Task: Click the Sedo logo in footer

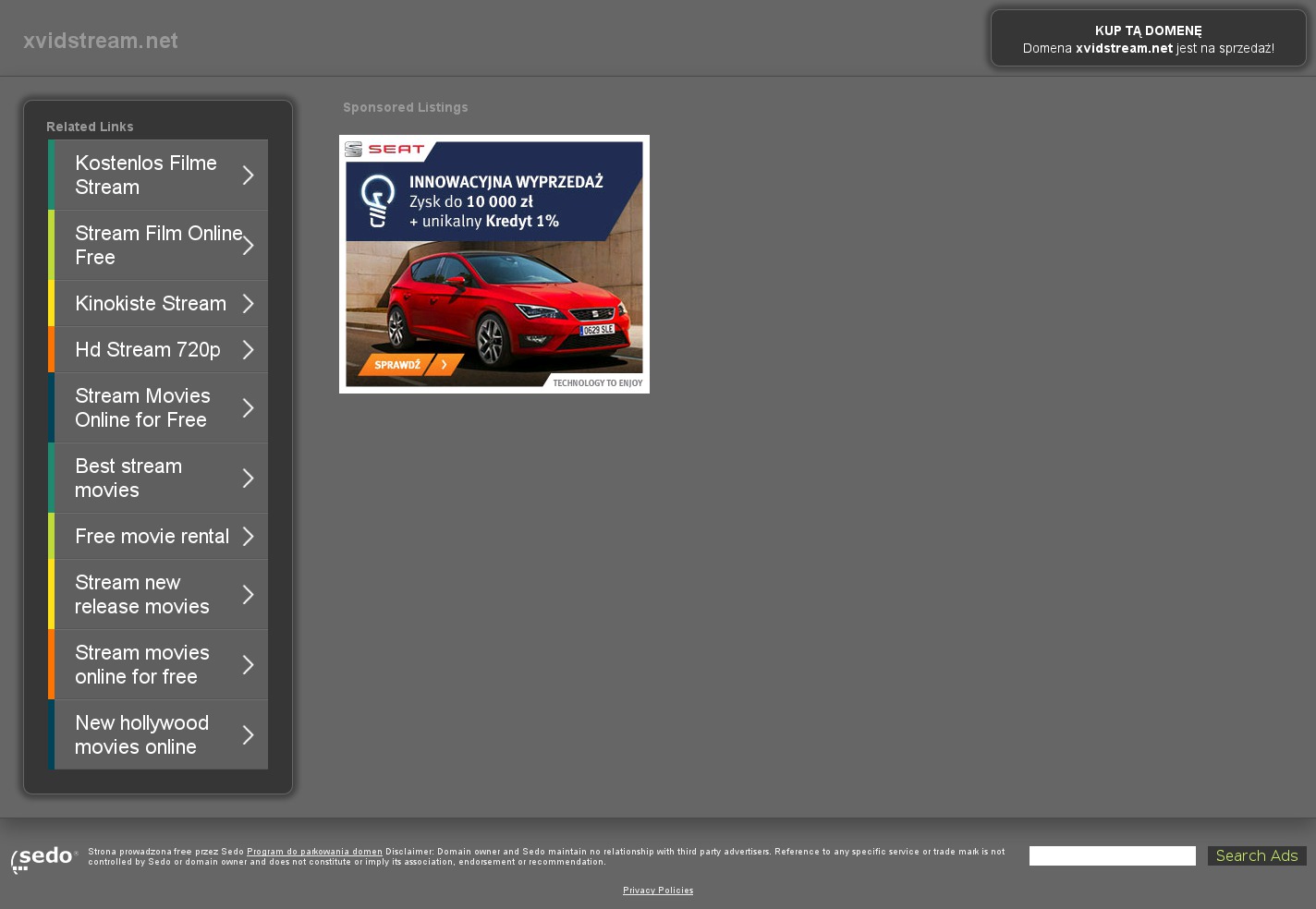Action: point(43,858)
